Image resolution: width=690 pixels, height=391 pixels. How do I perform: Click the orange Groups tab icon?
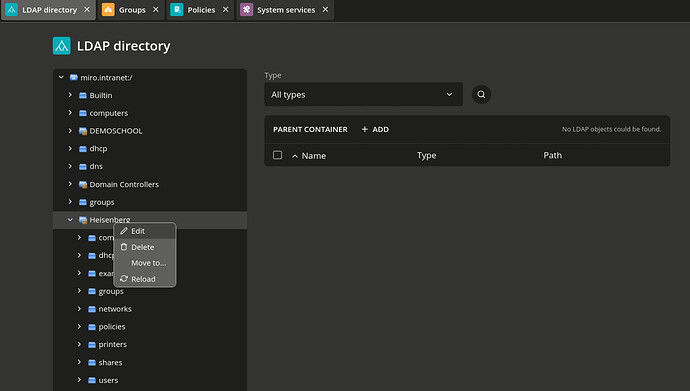108,10
